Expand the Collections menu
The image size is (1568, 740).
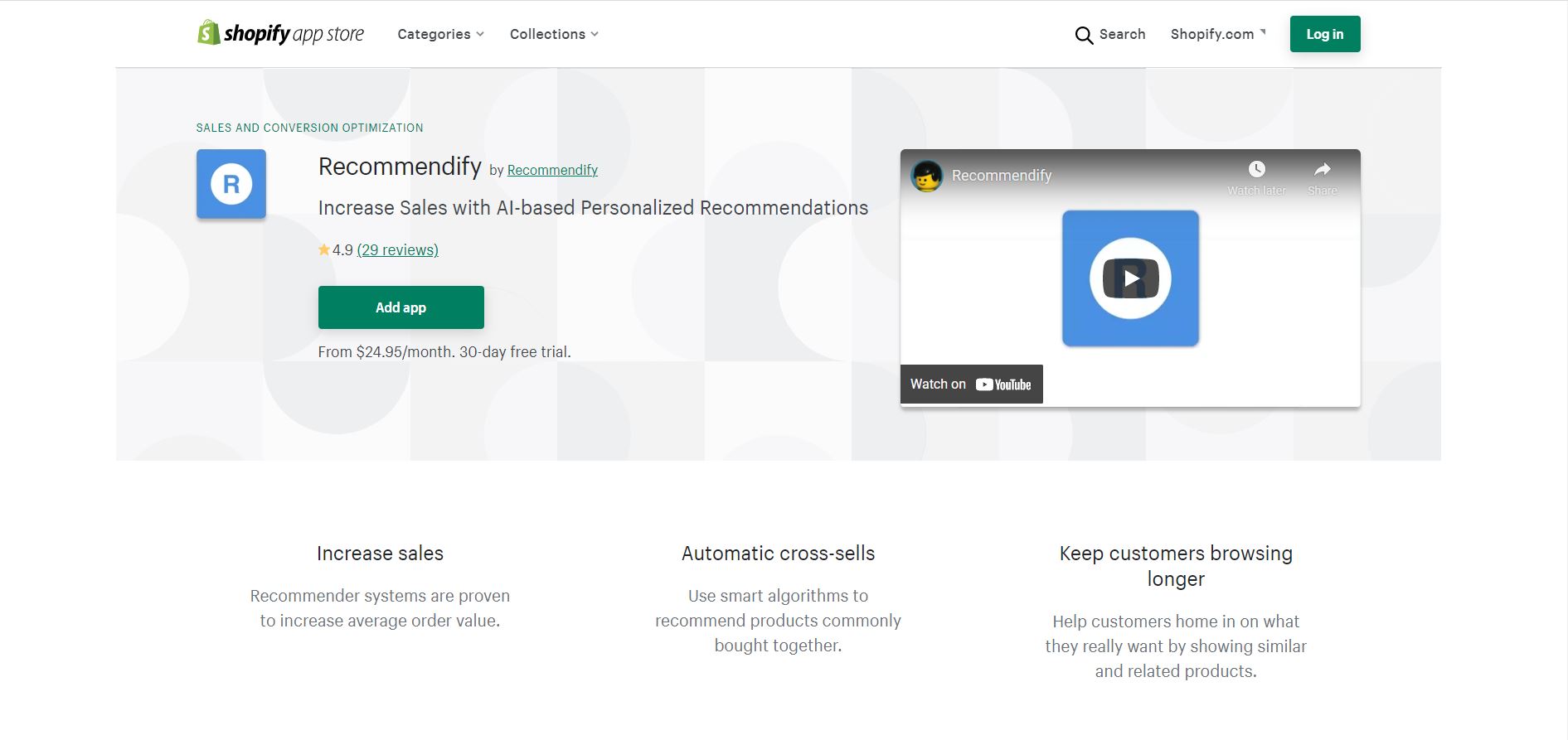(x=554, y=34)
